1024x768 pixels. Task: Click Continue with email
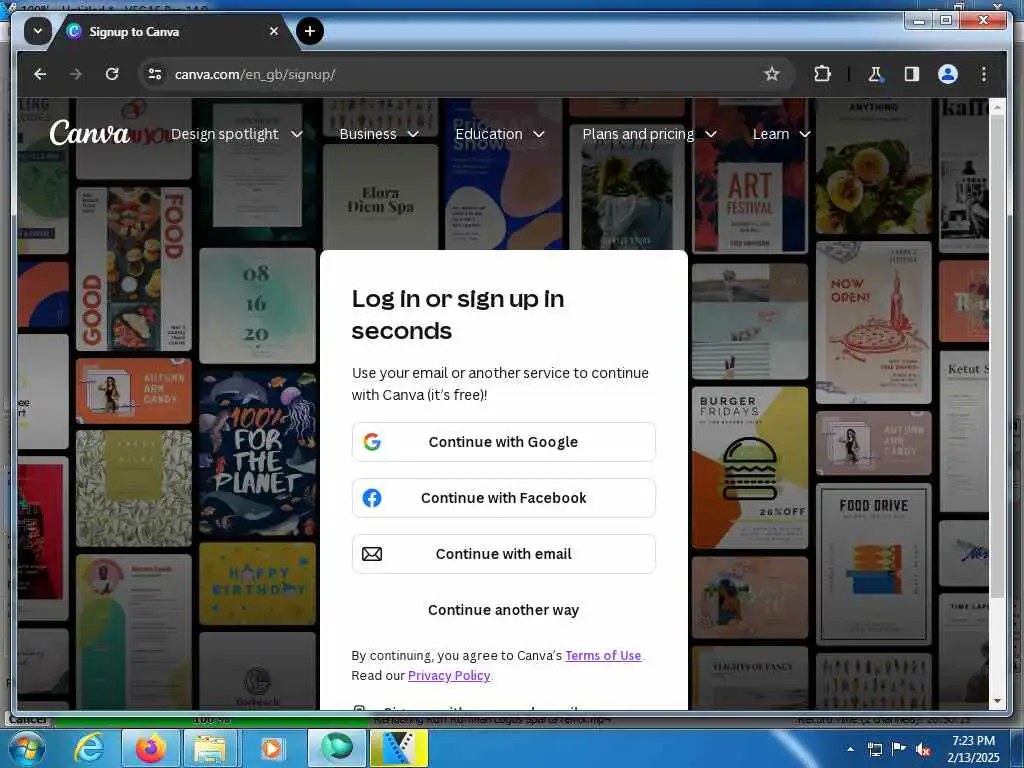[x=504, y=554]
